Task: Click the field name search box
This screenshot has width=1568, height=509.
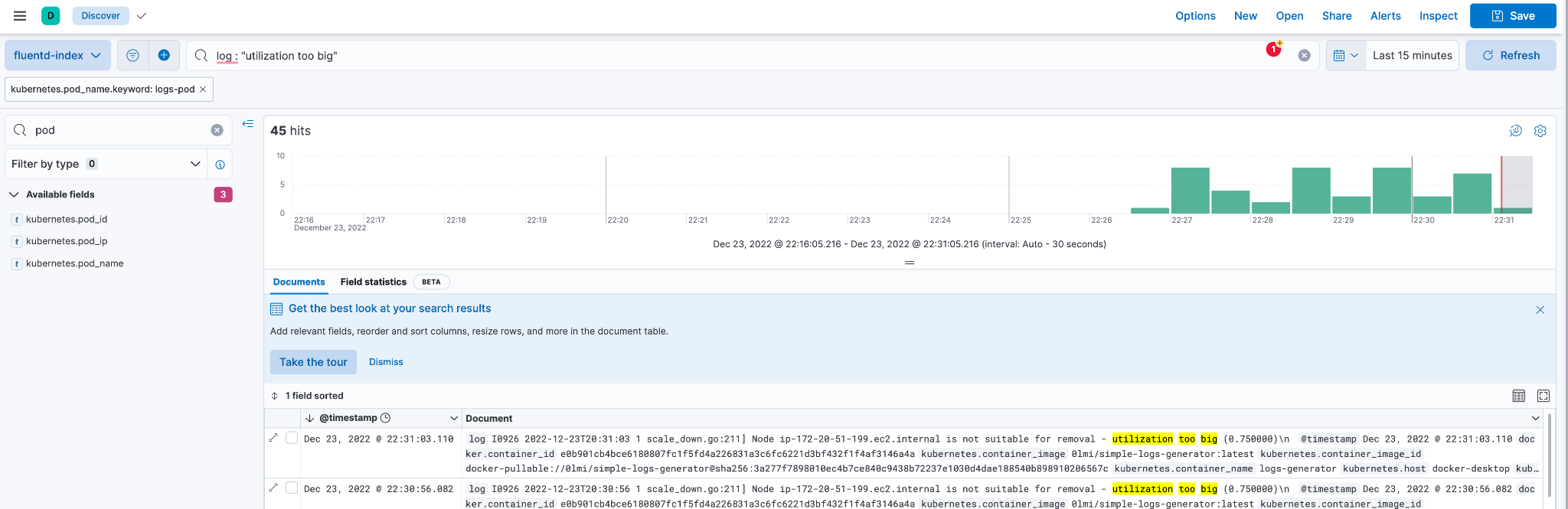Action: click(x=119, y=130)
